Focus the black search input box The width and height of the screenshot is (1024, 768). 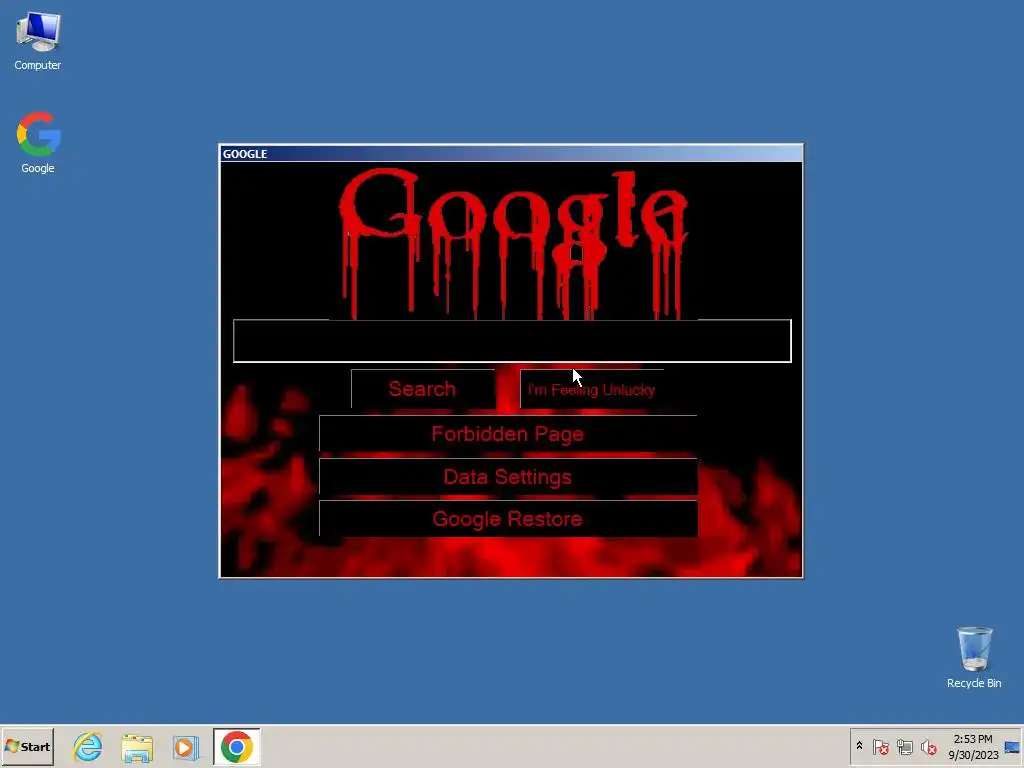(512, 341)
